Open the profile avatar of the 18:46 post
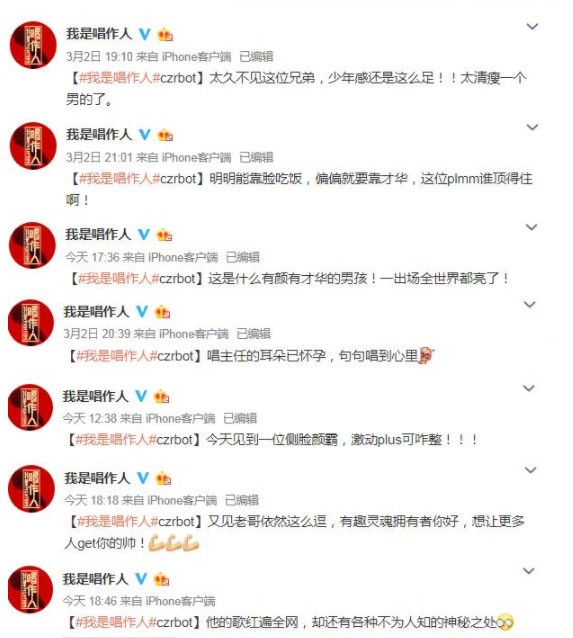The width and height of the screenshot is (573, 638). [31, 590]
